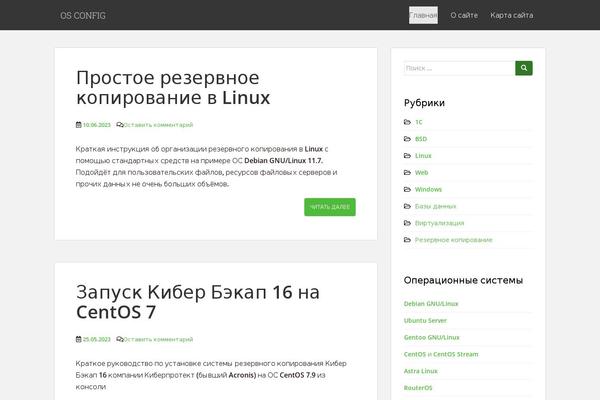Viewport: 600px width, 400px height.
Task: Open the Astra Linux link
Action: pyautogui.click(x=421, y=371)
